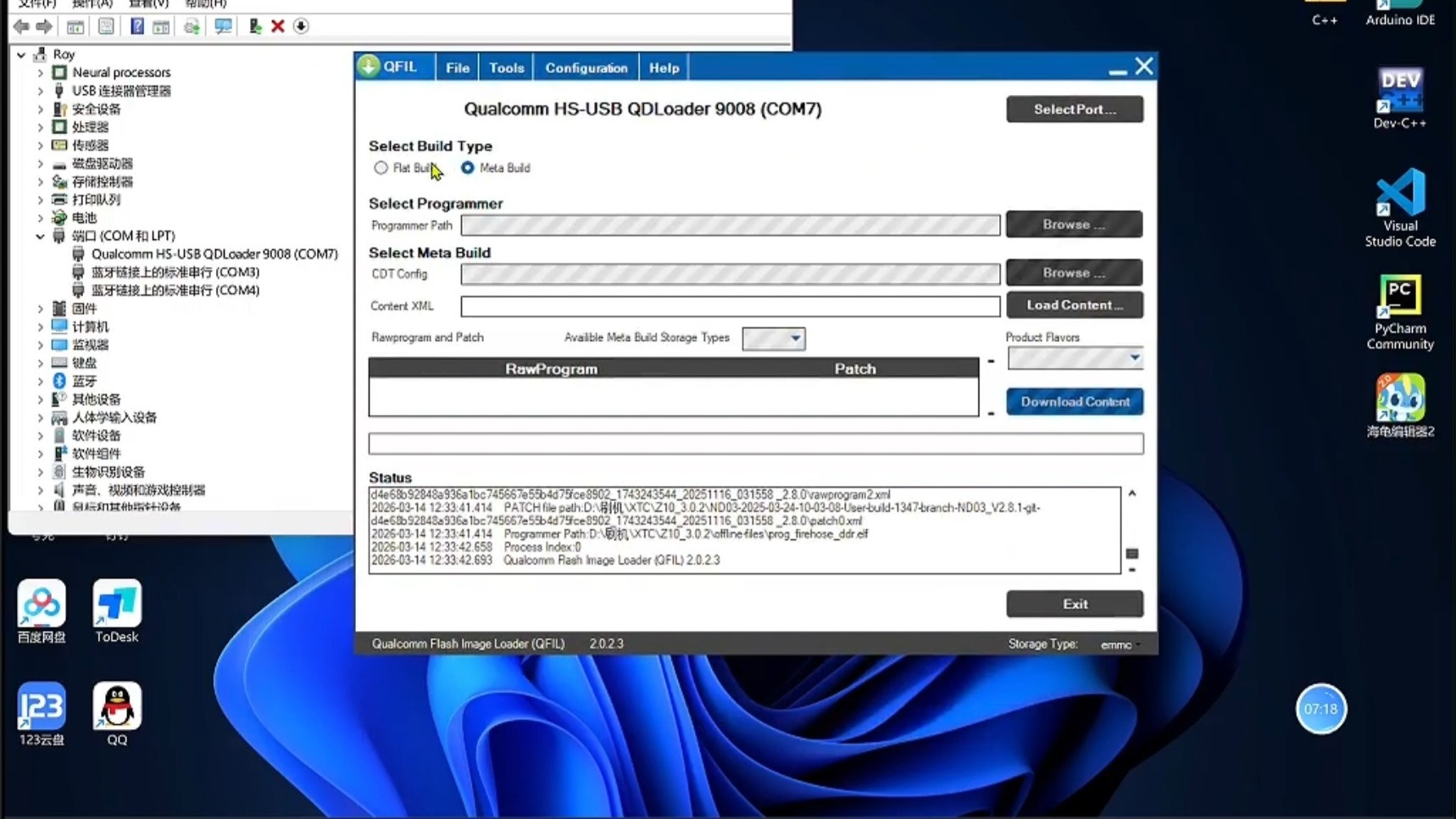Viewport: 1456px width, 819px height.
Task: Click the emmc Storage Type value in status bar
Action: (x=1116, y=645)
